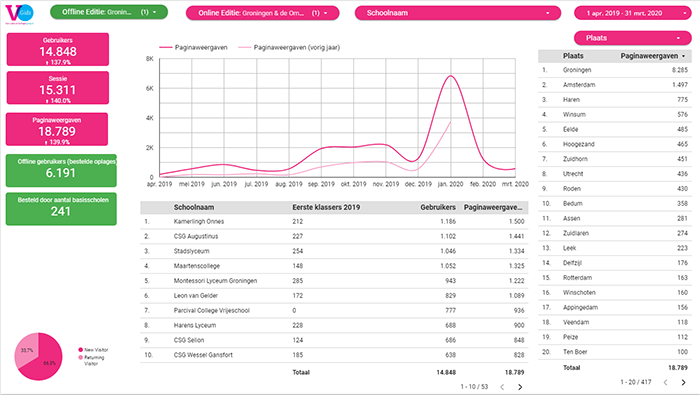This screenshot has height=395, width=700.
Task: Sort table by Eerste klassers 2019 header
Action: pos(326,207)
